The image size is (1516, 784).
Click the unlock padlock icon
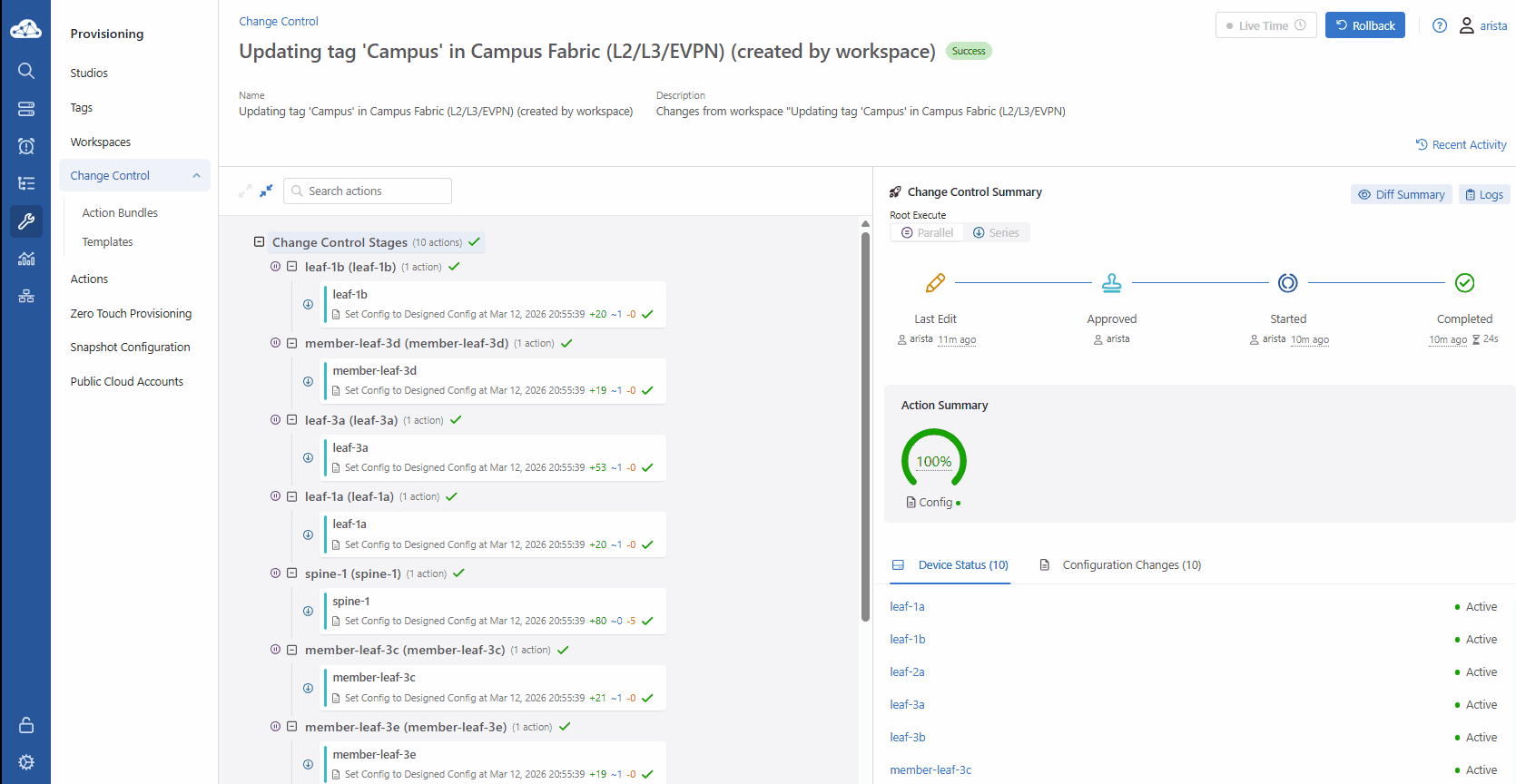click(x=26, y=725)
